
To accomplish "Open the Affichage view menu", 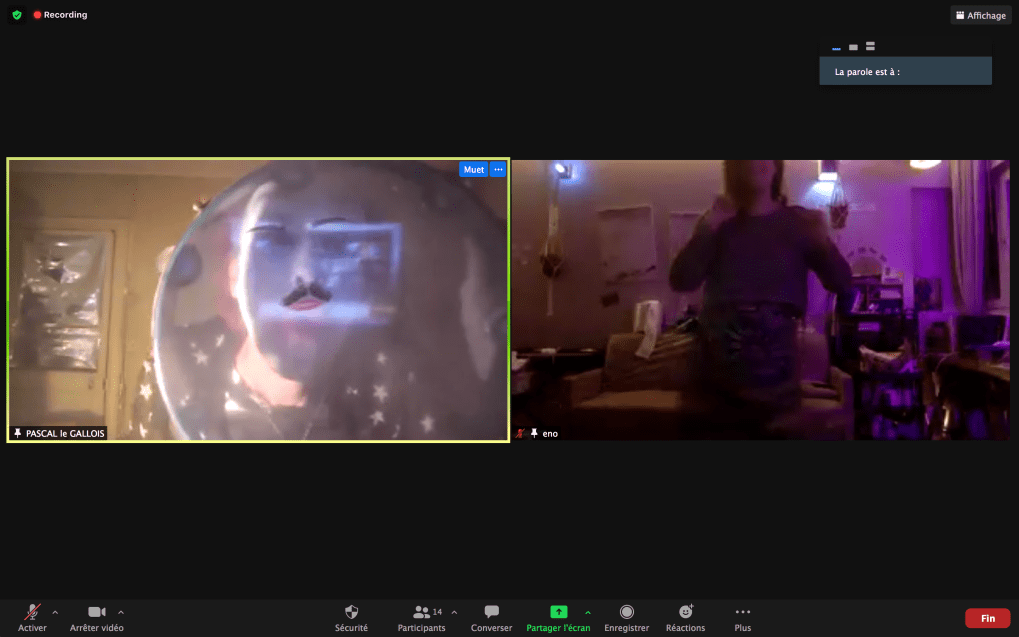I will click(980, 15).
